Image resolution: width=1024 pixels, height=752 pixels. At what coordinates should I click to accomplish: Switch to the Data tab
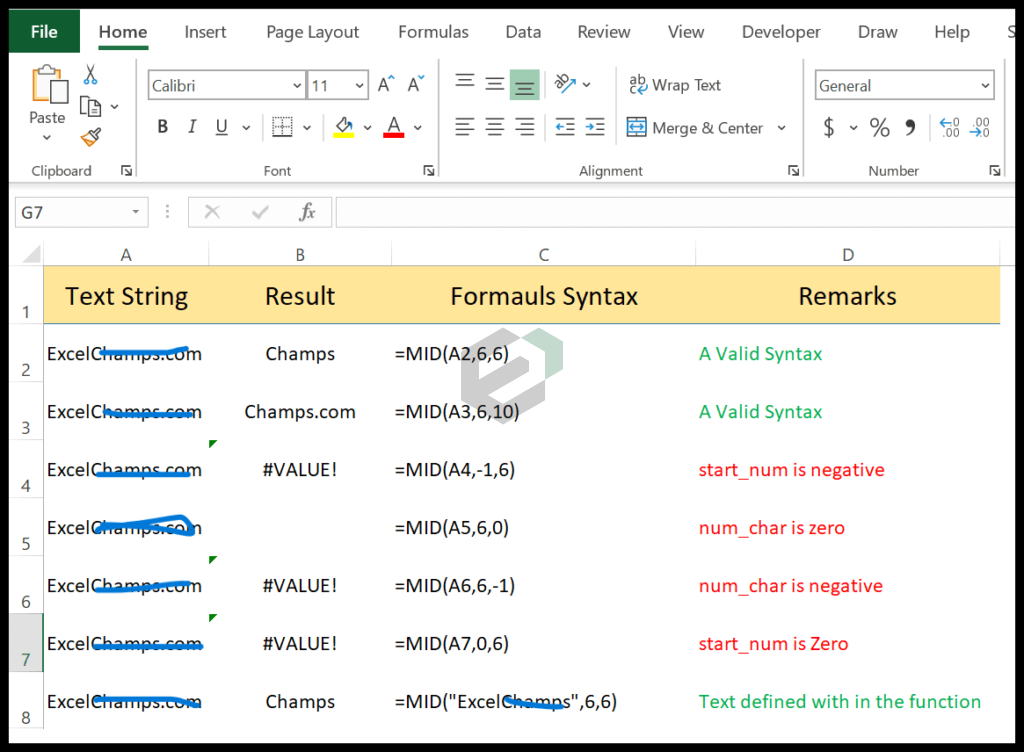[523, 32]
